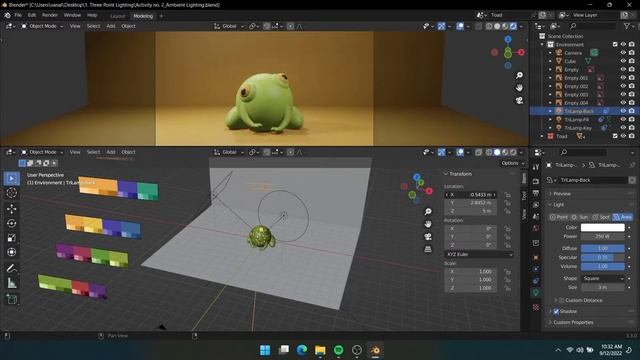Uncheck the Environment collection exclude checkbox
Viewport: 640px width, 360px height.
pos(615,44)
